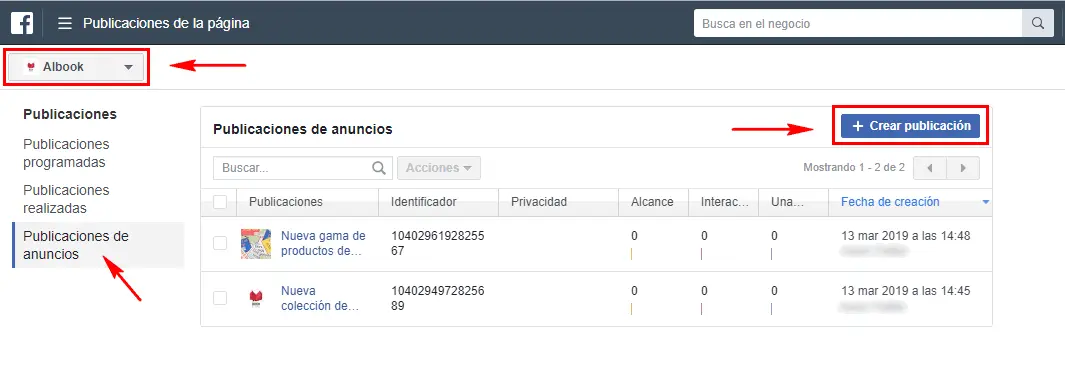1065x370 pixels.
Task: Click the Una... column header
Action: click(x=787, y=202)
